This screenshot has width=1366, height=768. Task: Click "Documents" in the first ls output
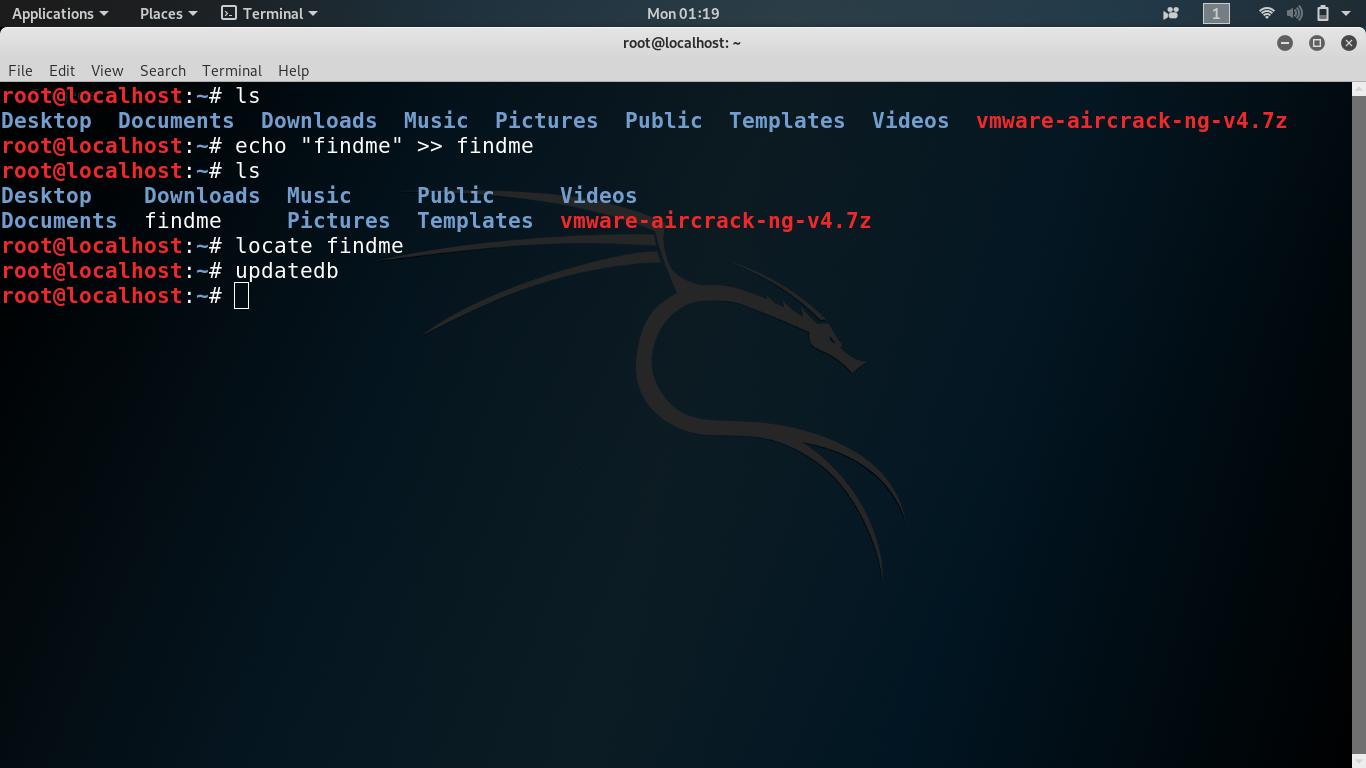(x=176, y=121)
